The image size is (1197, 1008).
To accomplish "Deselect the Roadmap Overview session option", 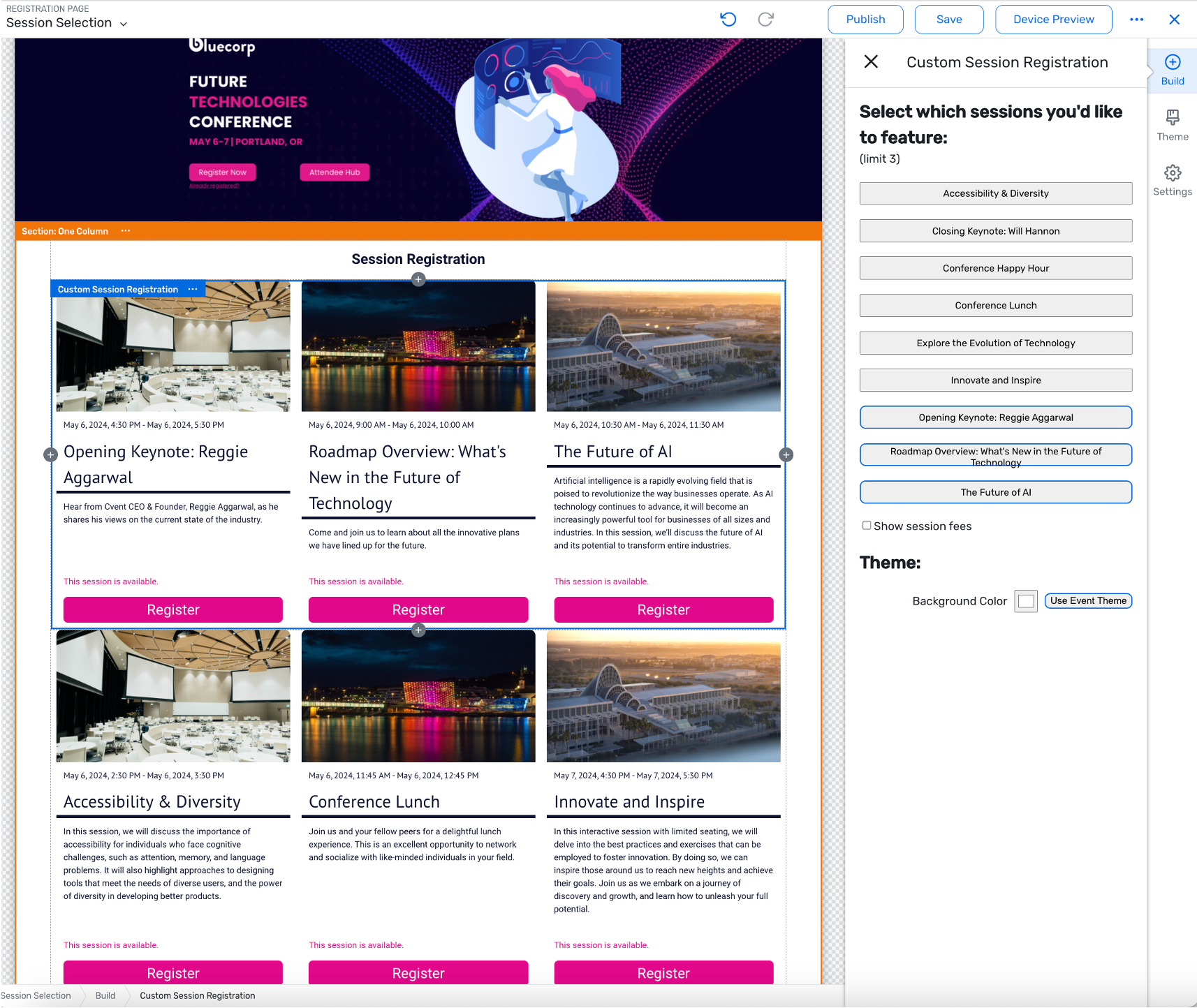I will (996, 455).
